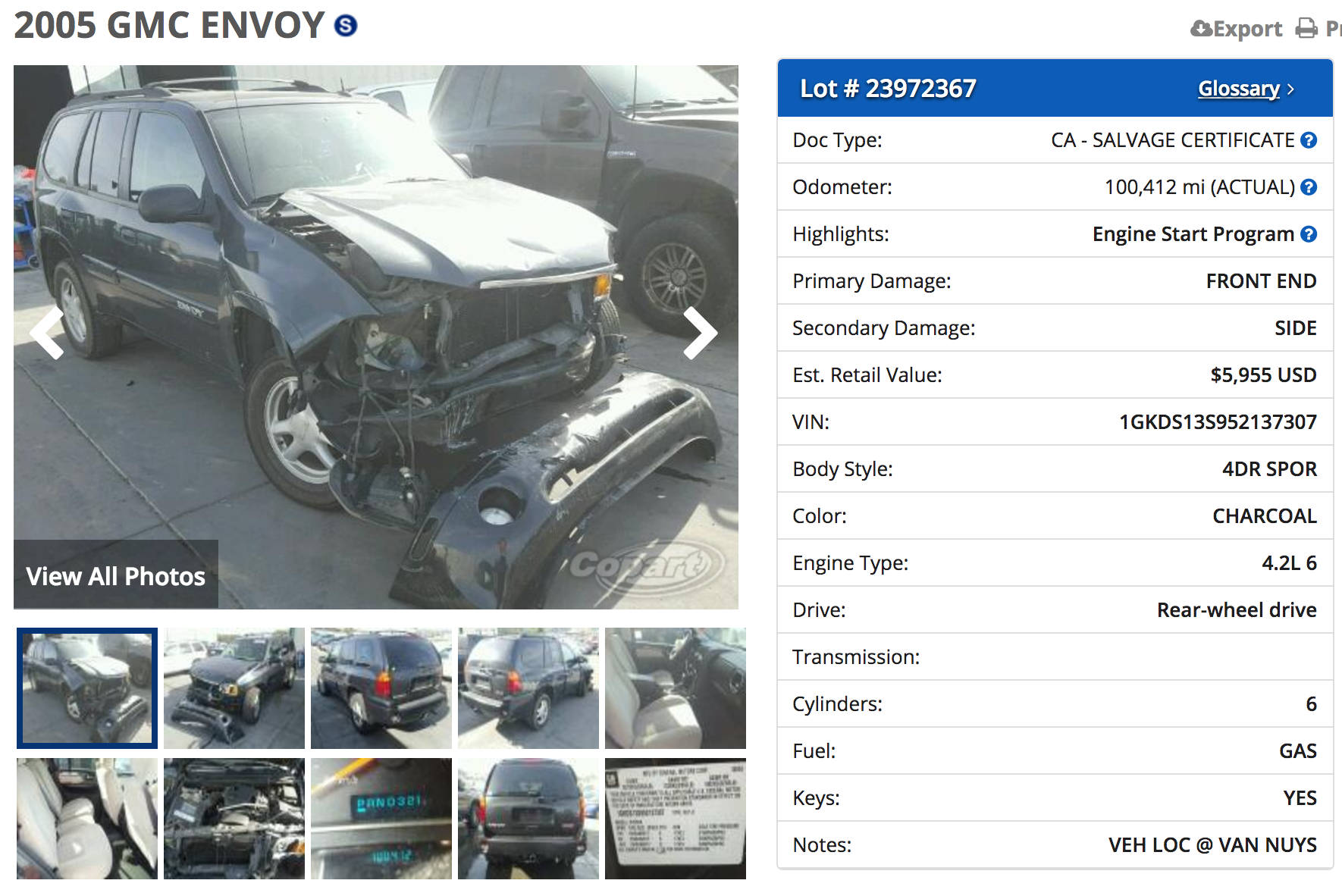The height and width of the screenshot is (896, 1342).
Task: Select the front seat interior thumbnail
Action: coord(676,688)
